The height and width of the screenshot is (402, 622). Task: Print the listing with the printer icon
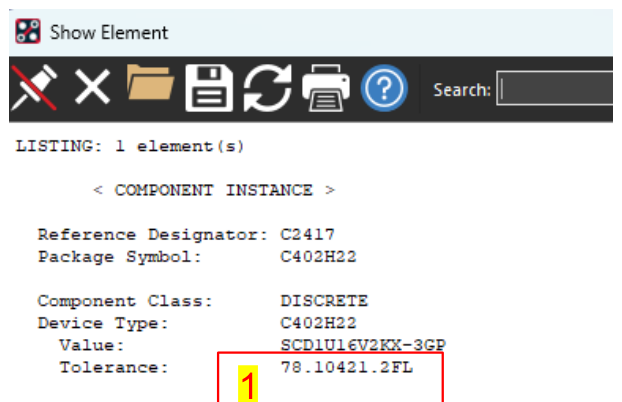tap(326, 88)
